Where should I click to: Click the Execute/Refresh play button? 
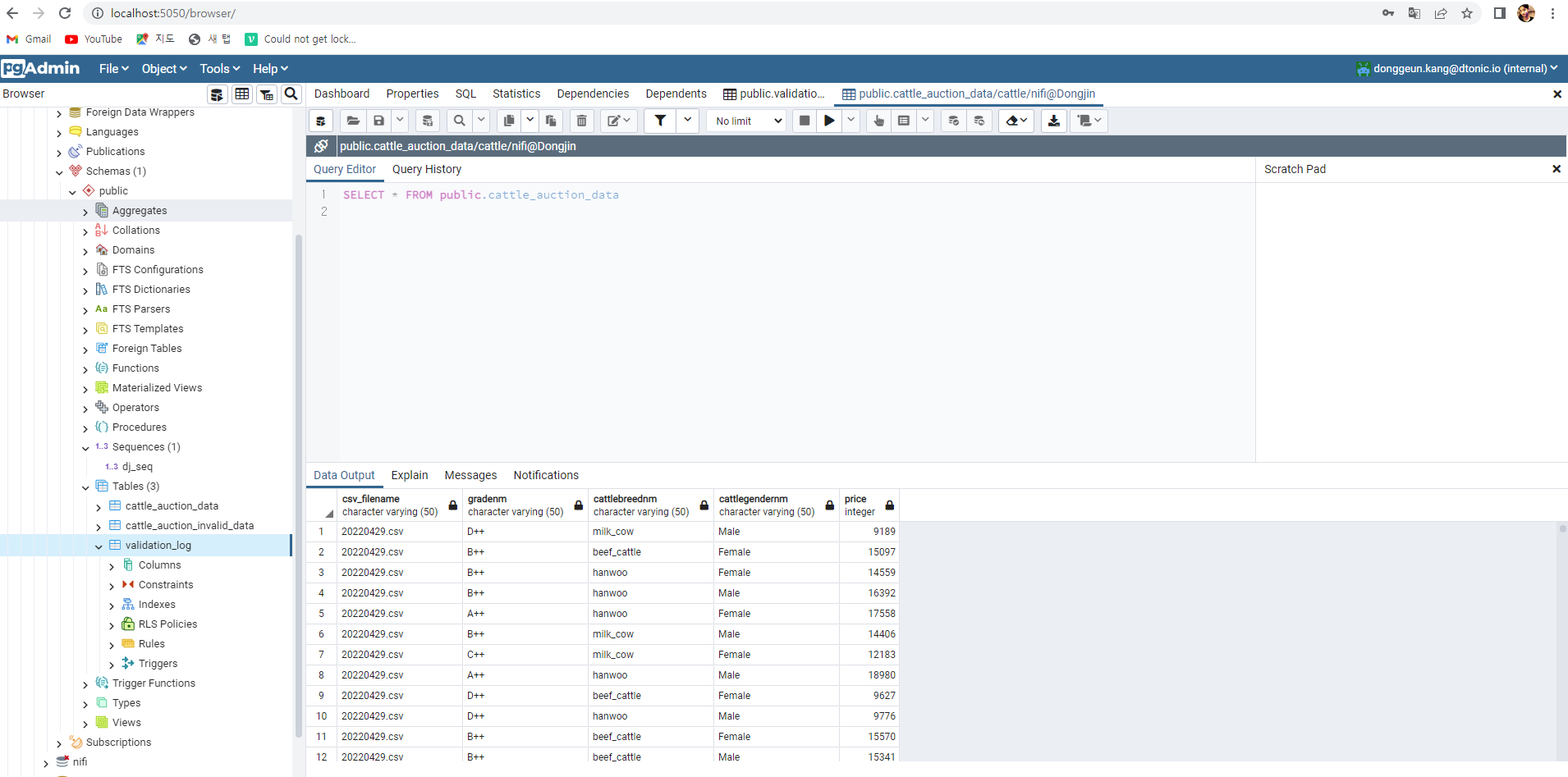pos(829,121)
